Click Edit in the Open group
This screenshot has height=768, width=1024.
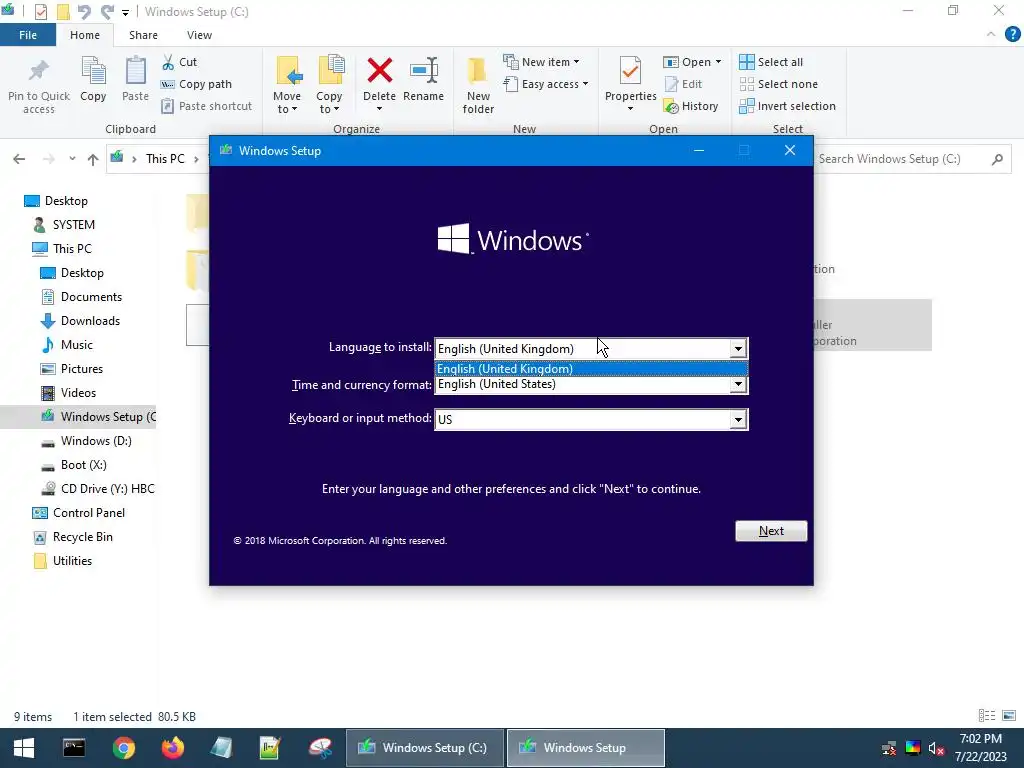(683, 84)
